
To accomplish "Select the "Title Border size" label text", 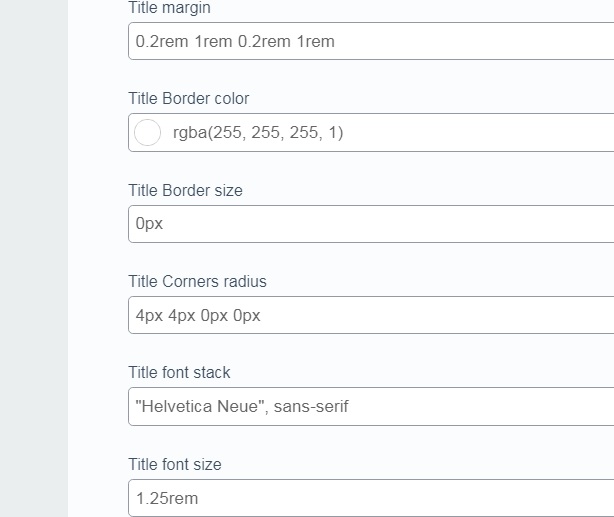I will pyautogui.click(x=185, y=190).
